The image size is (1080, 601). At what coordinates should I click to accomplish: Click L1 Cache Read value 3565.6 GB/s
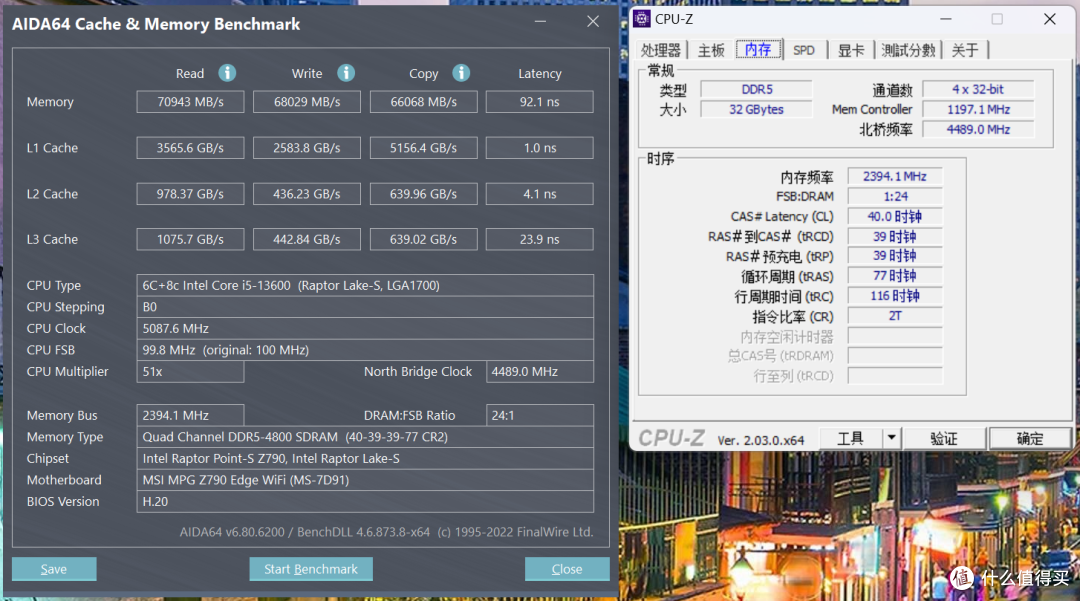click(x=190, y=148)
